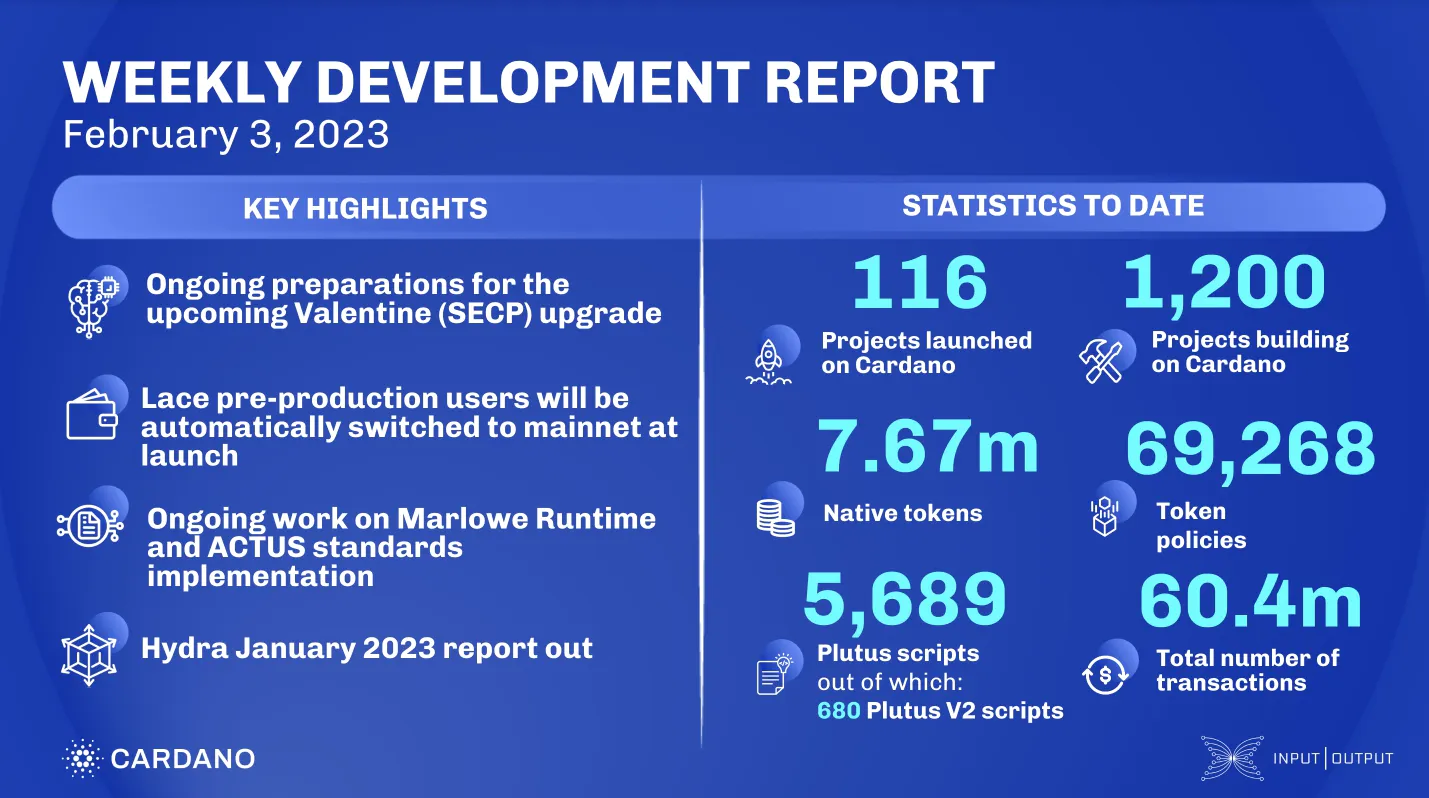
Task: Click the date February 3, 2023
Action: click(x=226, y=134)
